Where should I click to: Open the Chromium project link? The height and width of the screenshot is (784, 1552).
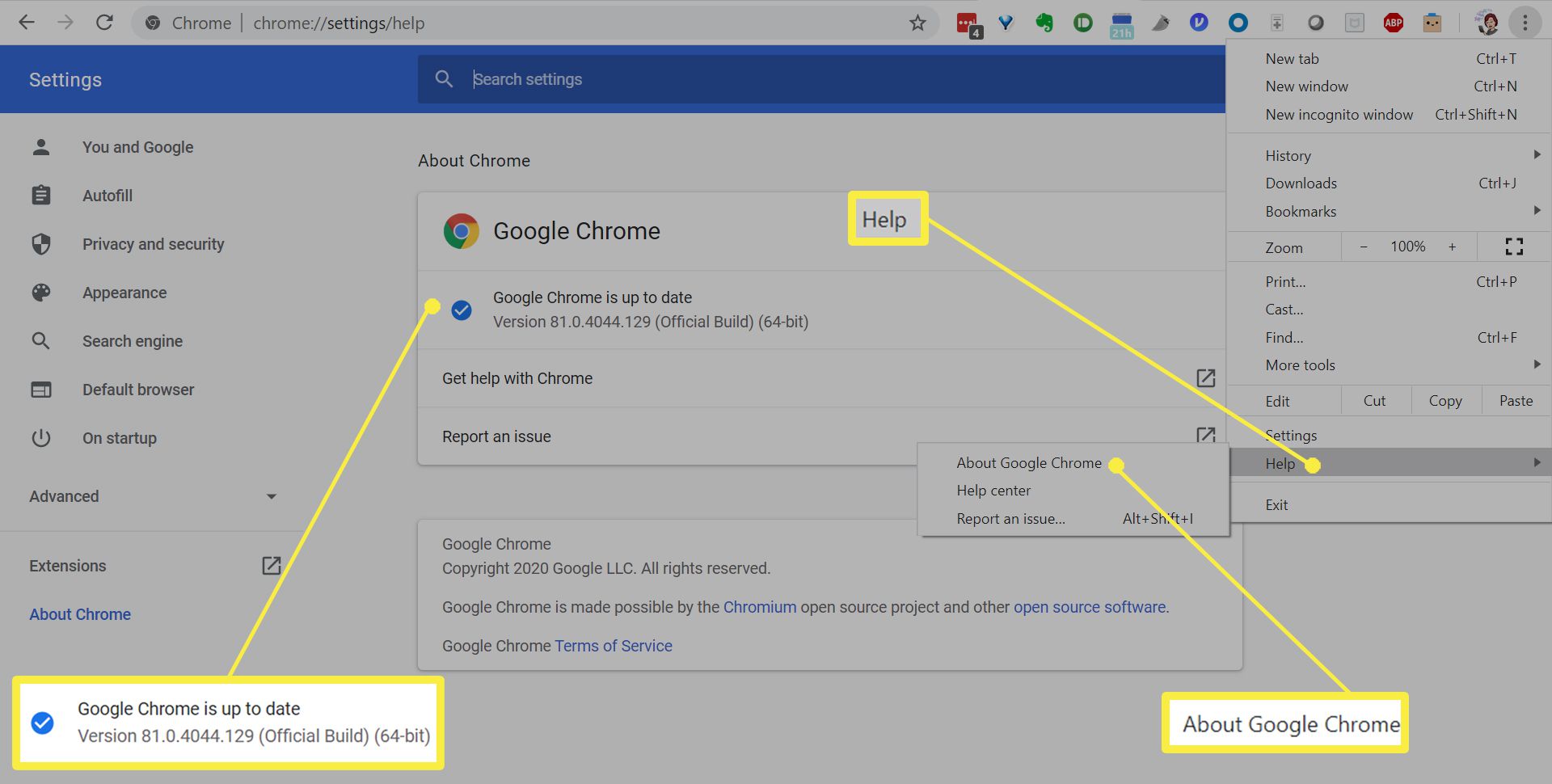click(x=760, y=607)
